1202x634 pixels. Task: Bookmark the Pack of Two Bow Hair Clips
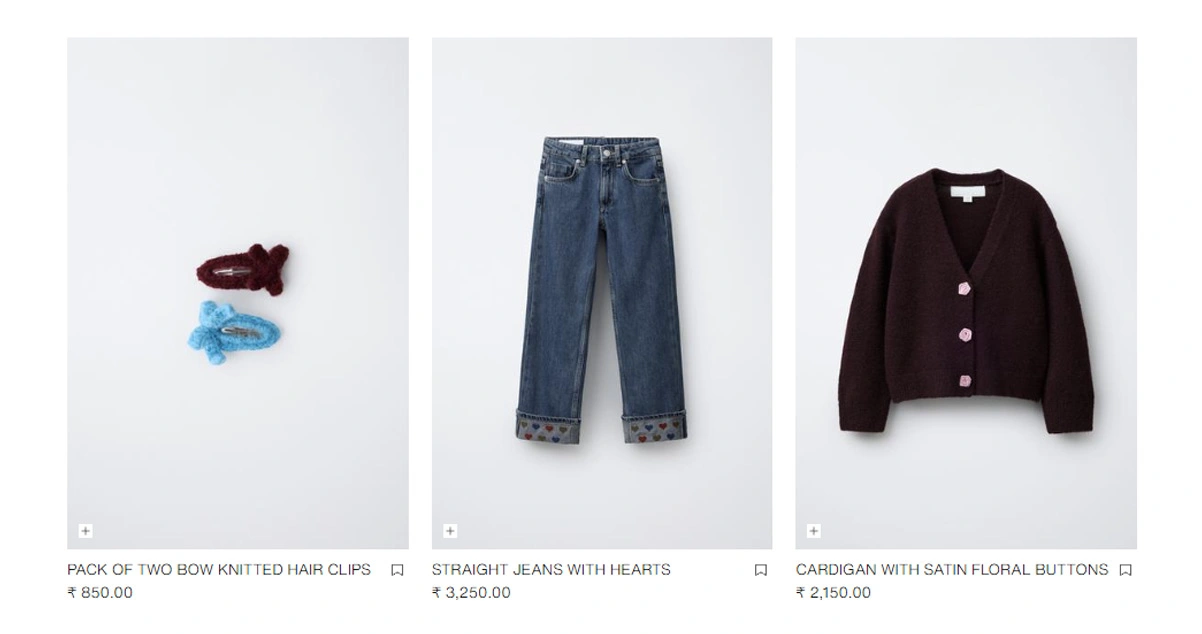[397, 570]
